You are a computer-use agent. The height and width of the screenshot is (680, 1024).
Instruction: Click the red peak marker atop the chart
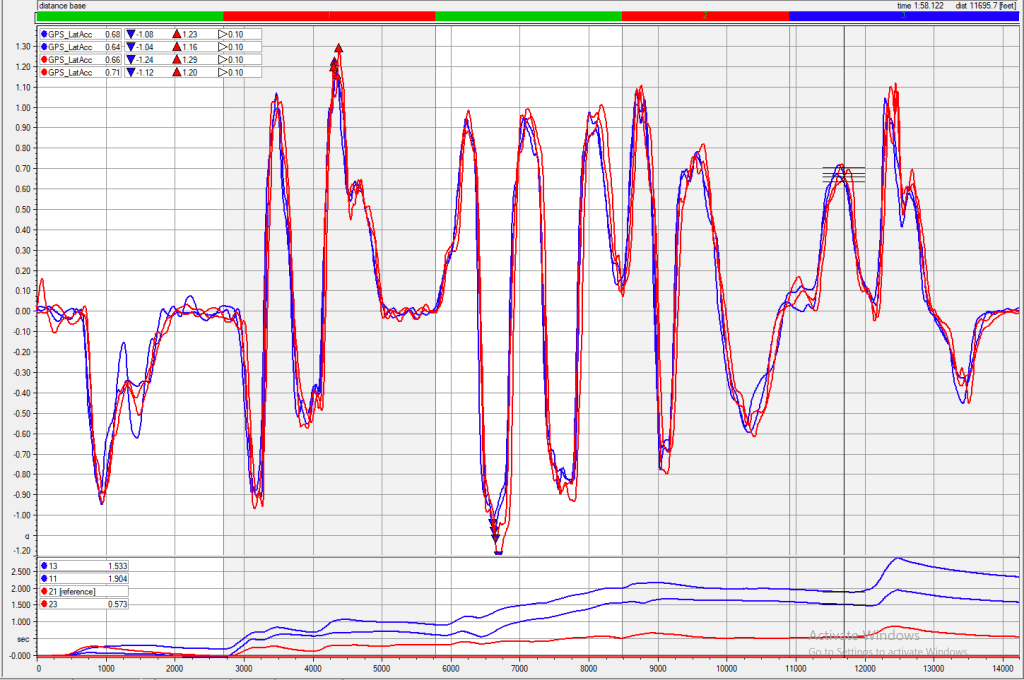point(339,48)
